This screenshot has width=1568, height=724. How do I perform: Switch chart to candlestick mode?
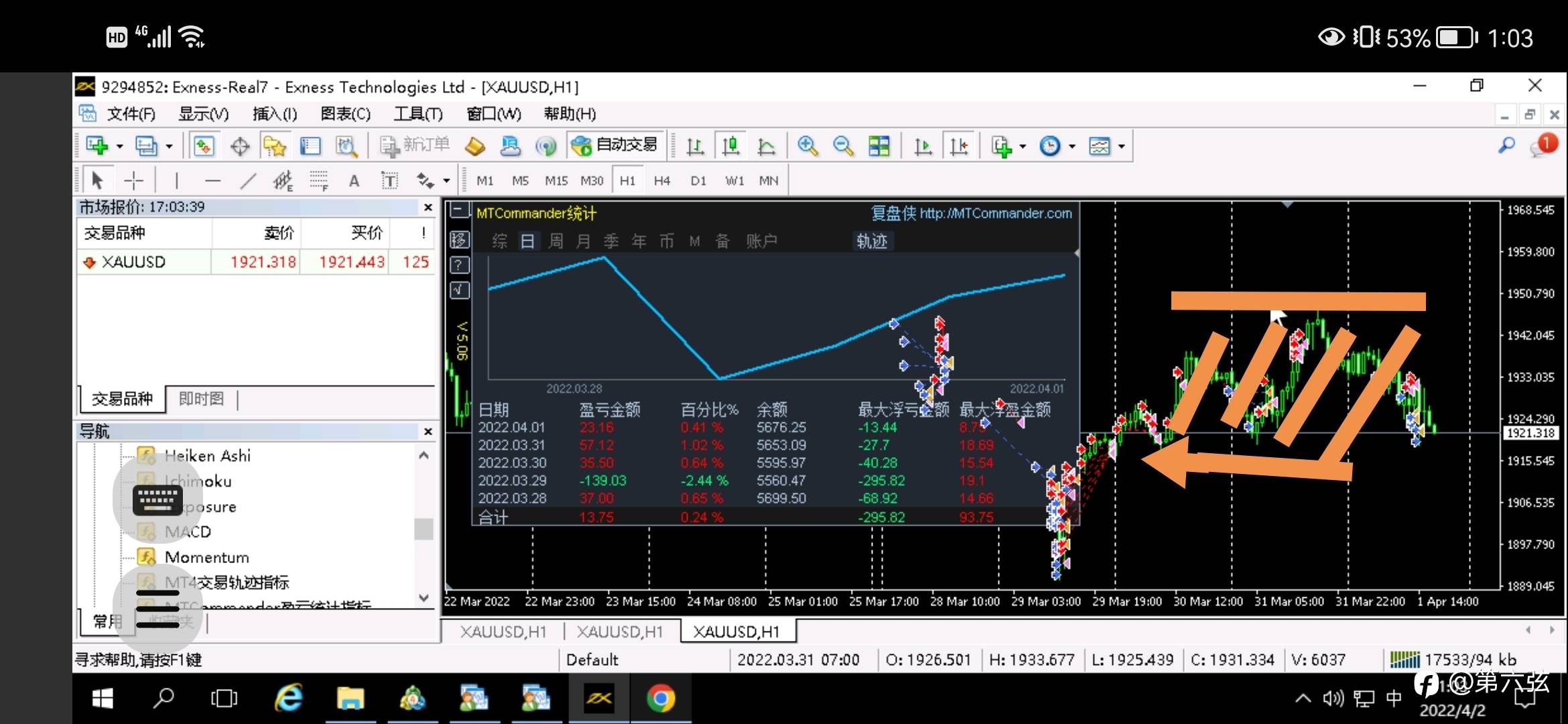click(x=730, y=145)
